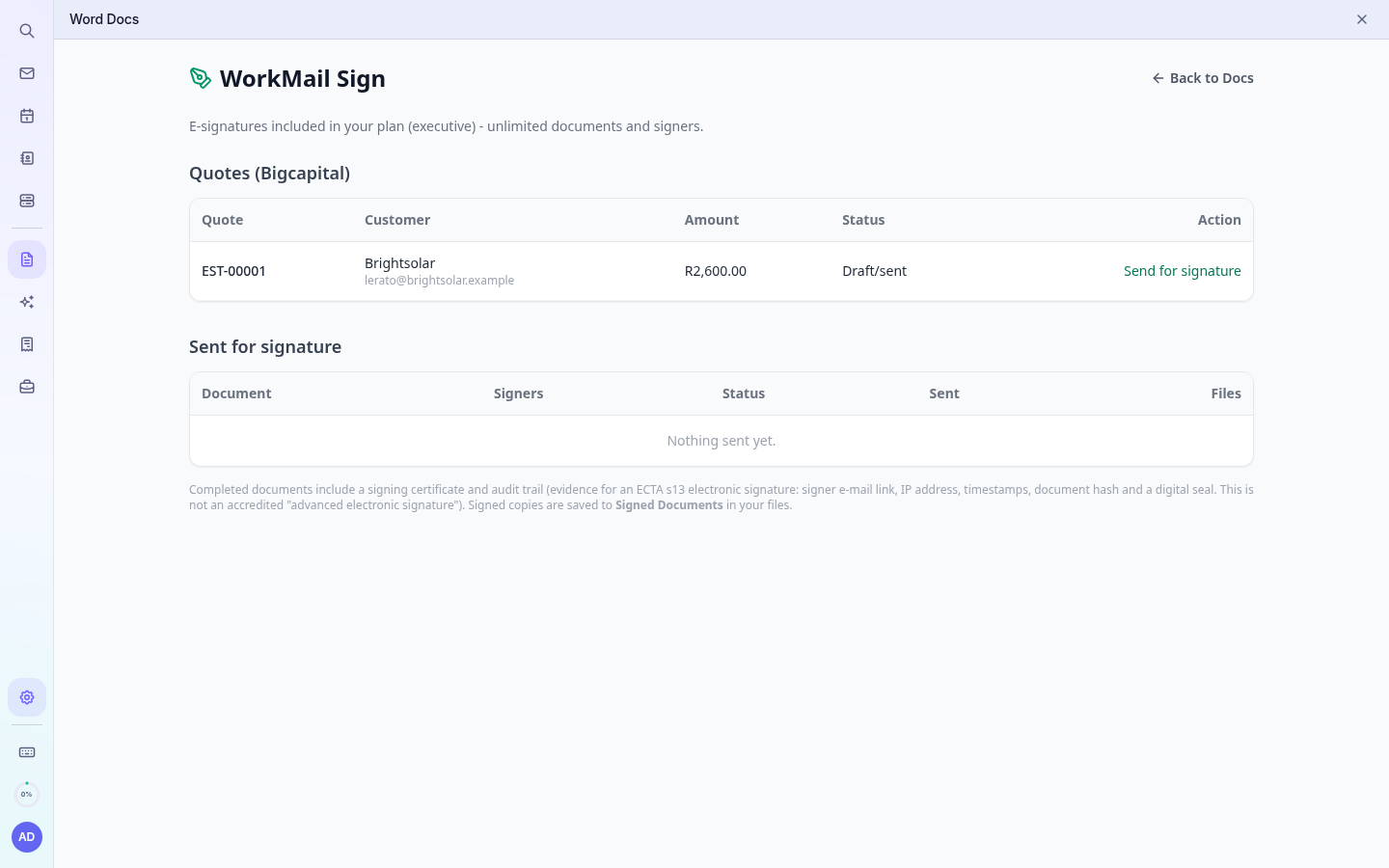Click the Word Docs title text
This screenshot has height=868, width=1389.
click(104, 19)
